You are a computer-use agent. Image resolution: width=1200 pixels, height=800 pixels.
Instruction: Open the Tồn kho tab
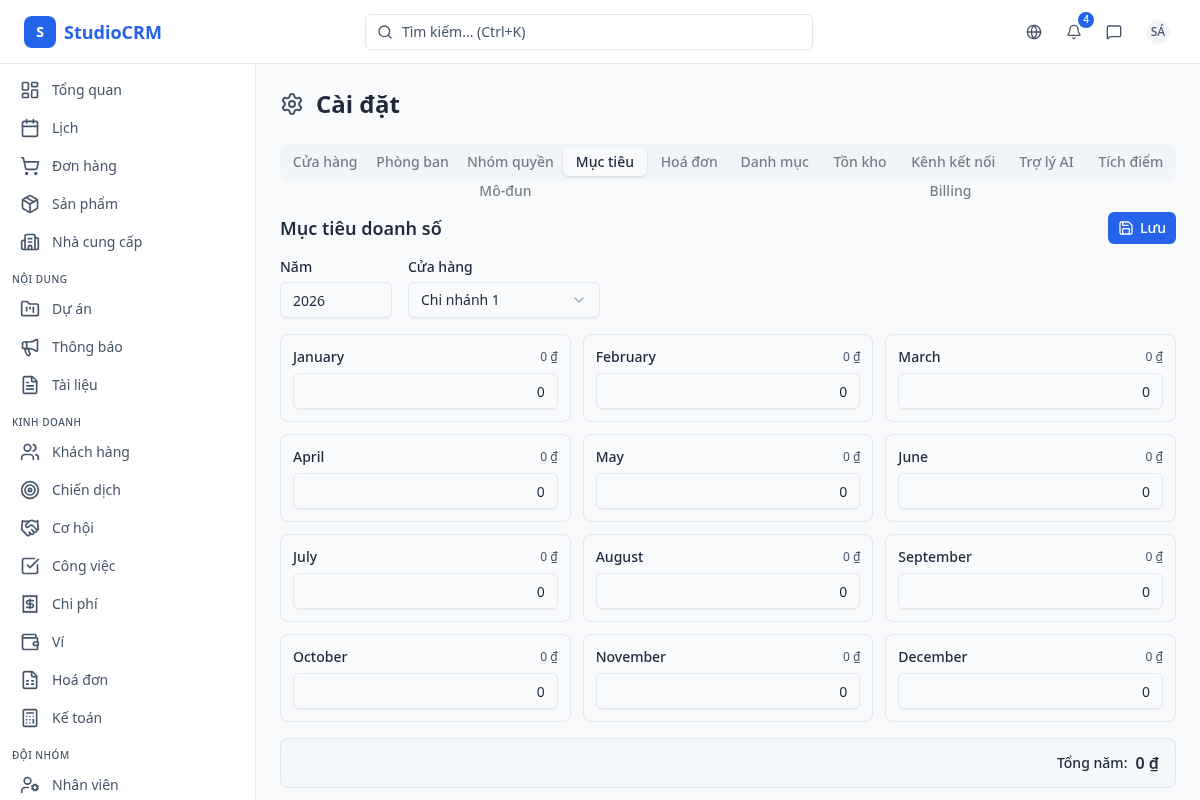pos(859,162)
